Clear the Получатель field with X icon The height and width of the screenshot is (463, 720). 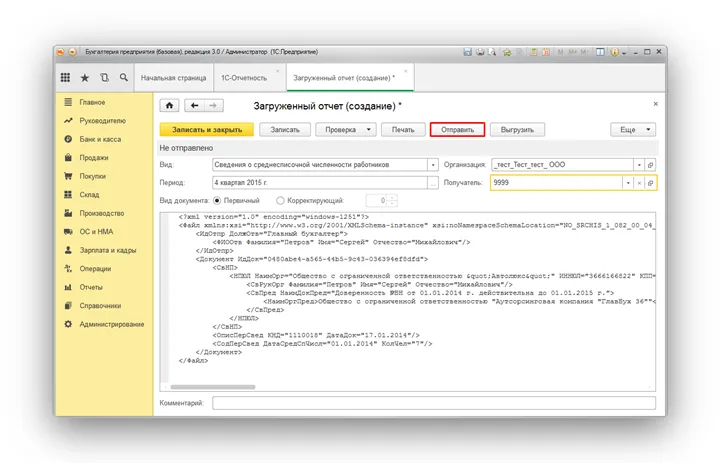tap(639, 183)
